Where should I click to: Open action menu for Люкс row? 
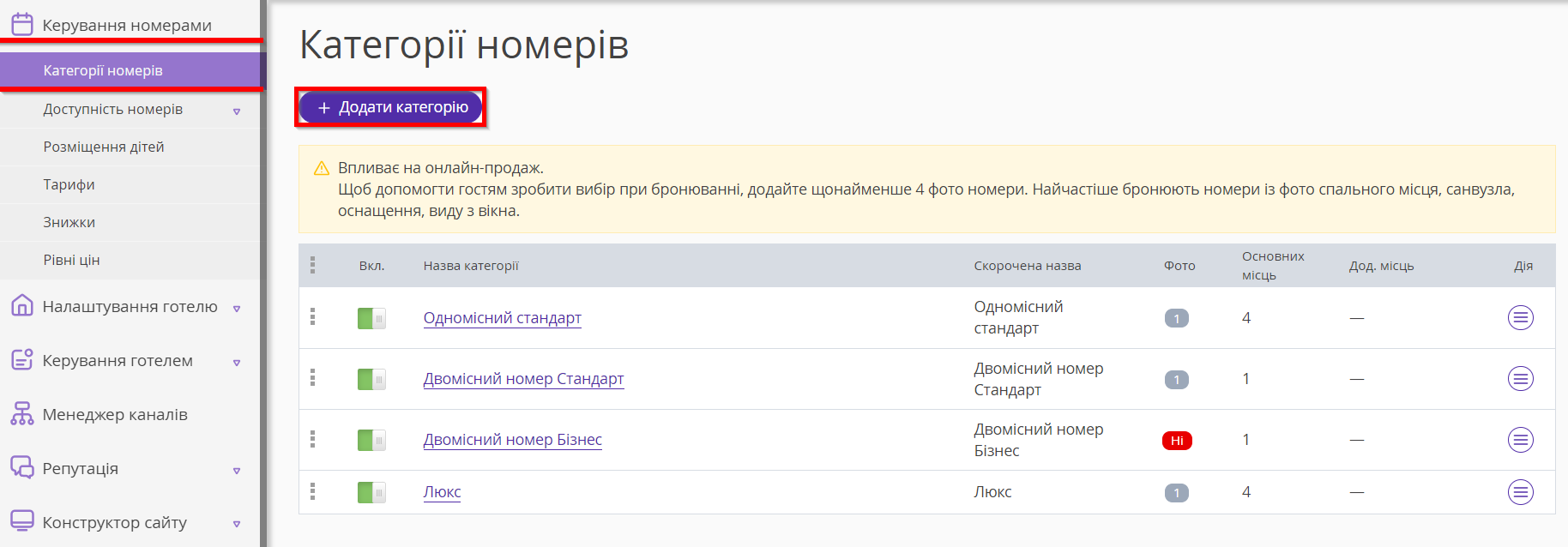pos(1521,492)
